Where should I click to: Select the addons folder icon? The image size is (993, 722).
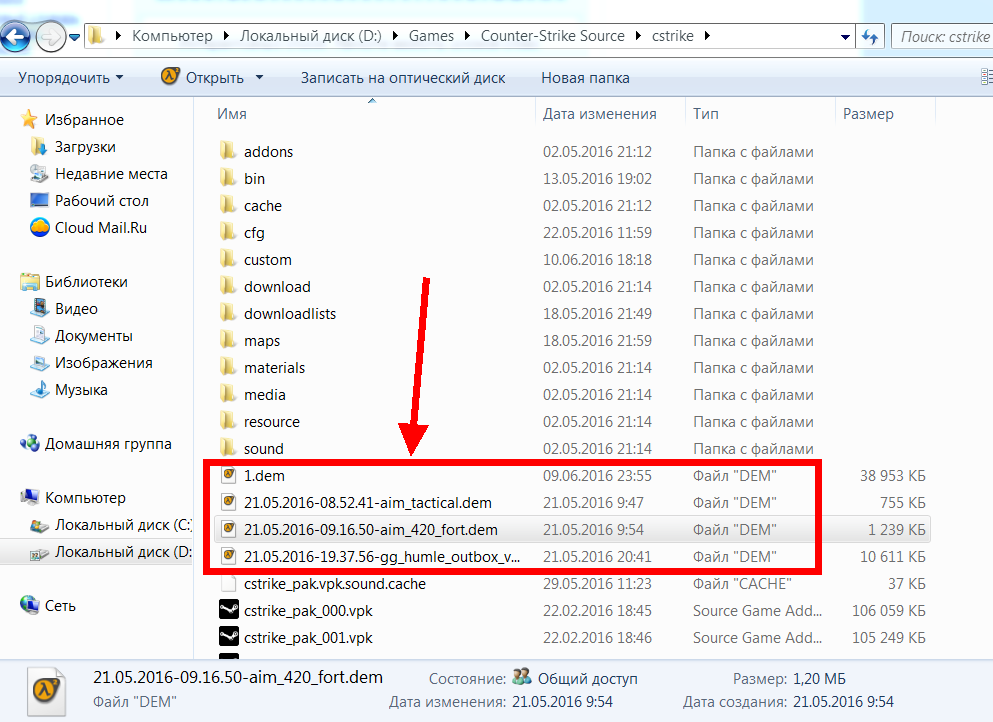tap(228, 151)
